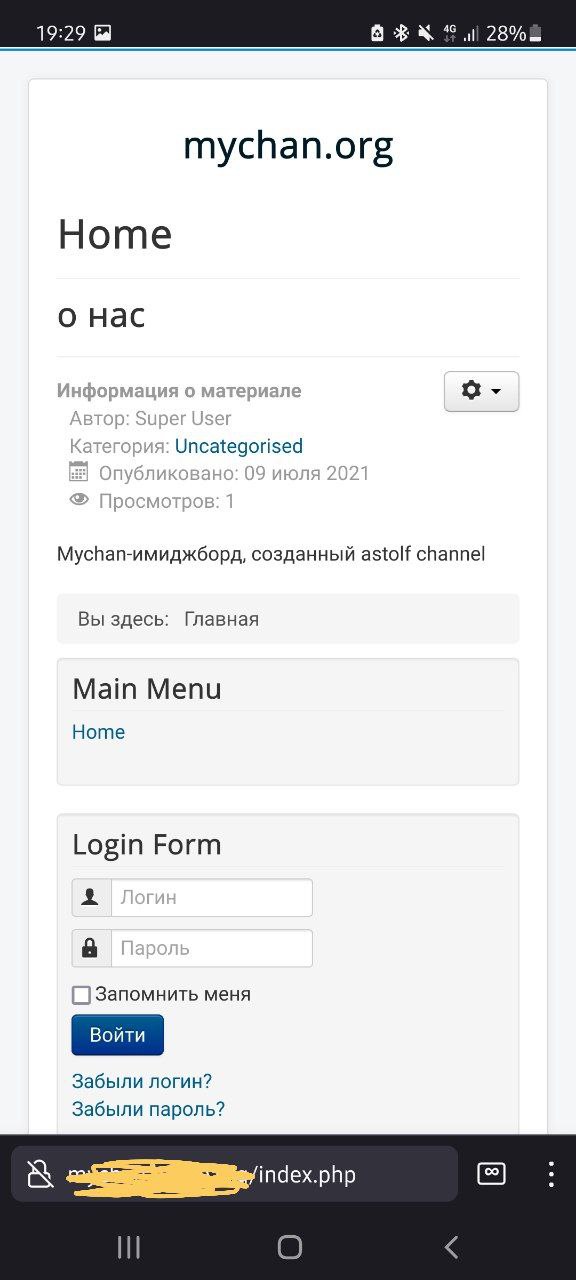Tap the eye icon by Просмотров
This screenshot has height=1280, width=576.
click(x=79, y=500)
